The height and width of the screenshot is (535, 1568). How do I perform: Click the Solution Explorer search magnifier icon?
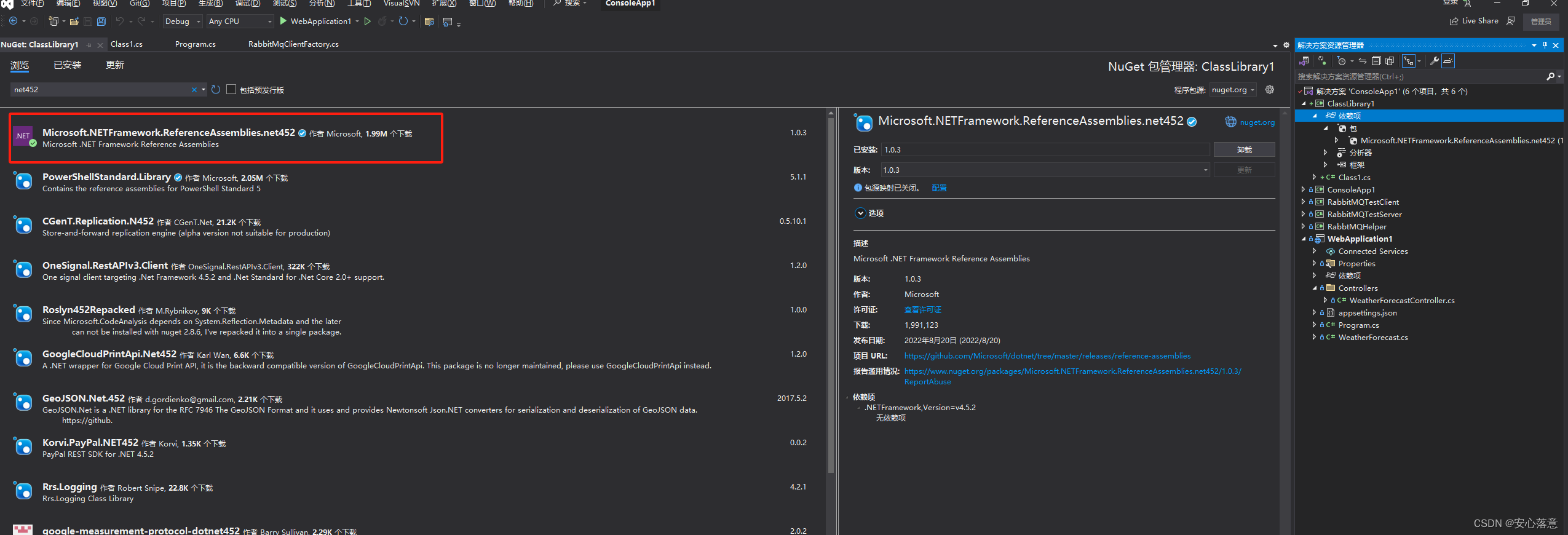tap(1550, 77)
